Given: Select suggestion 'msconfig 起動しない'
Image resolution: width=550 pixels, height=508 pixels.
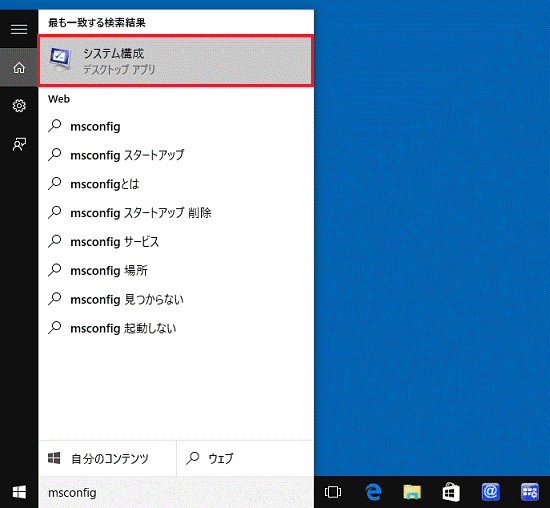Looking at the screenshot, I should (x=176, y=328).
